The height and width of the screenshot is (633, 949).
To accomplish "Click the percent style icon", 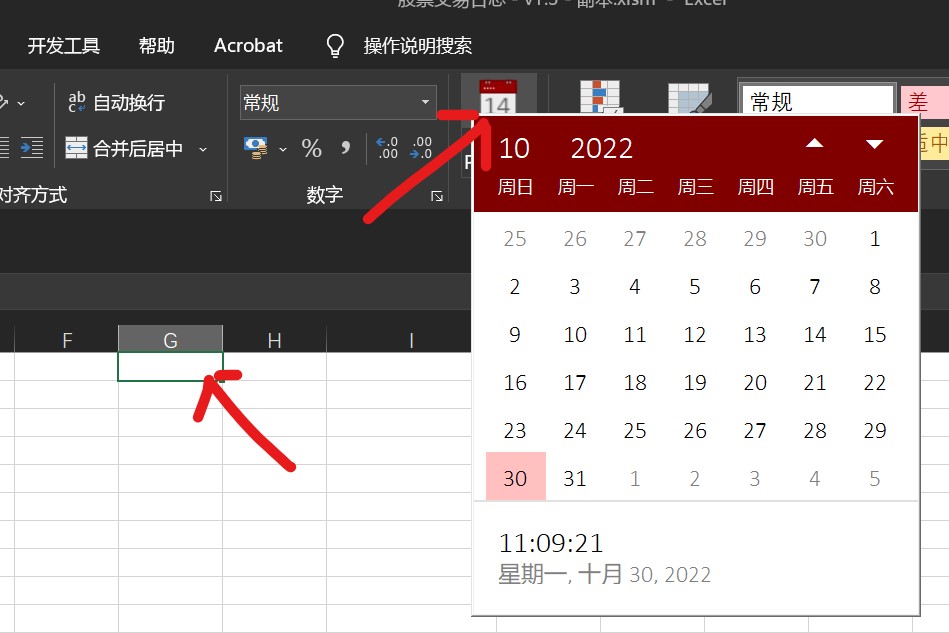I will (x=312, y=149).
